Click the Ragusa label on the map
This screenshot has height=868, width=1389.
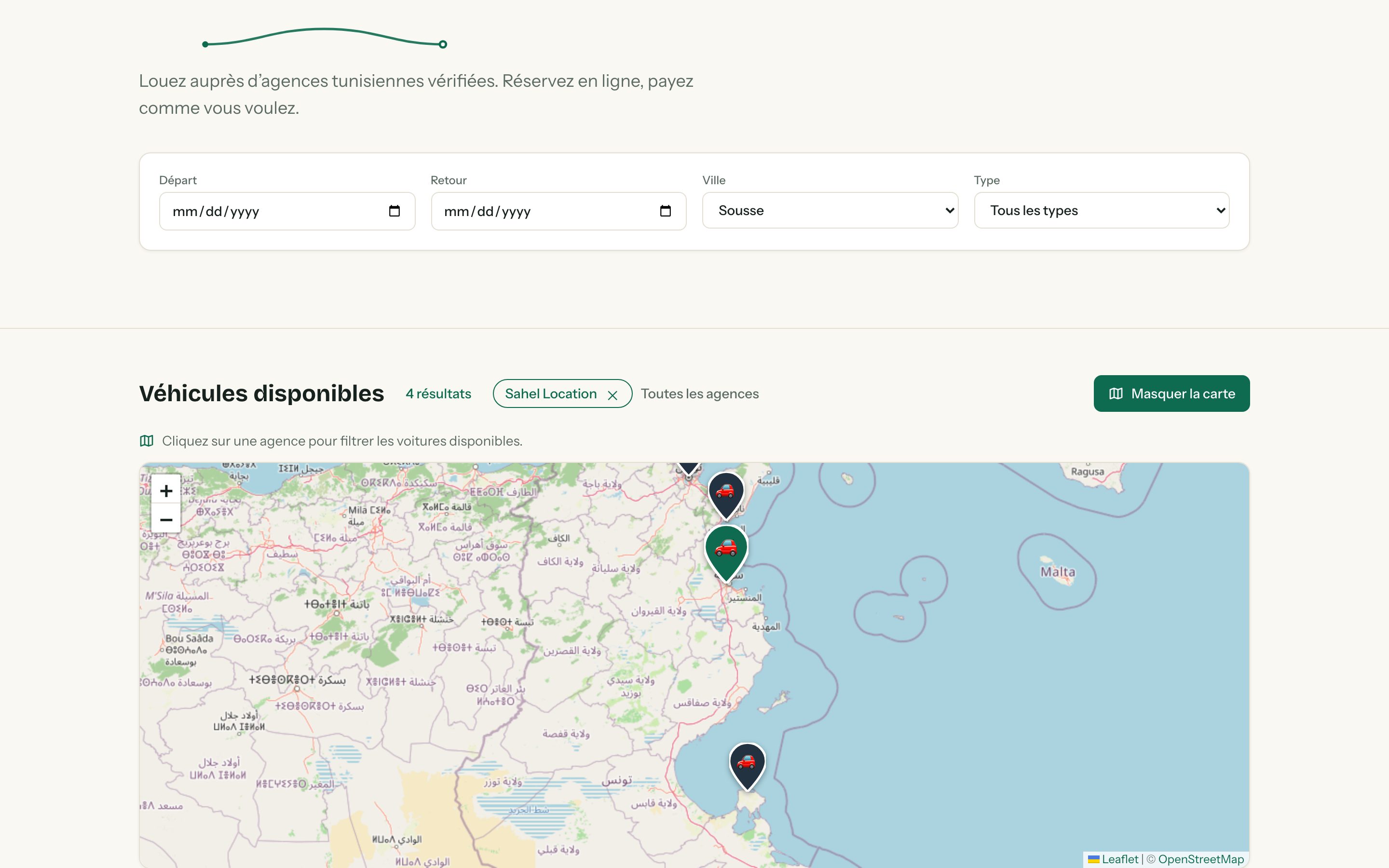coord(1087,471)
